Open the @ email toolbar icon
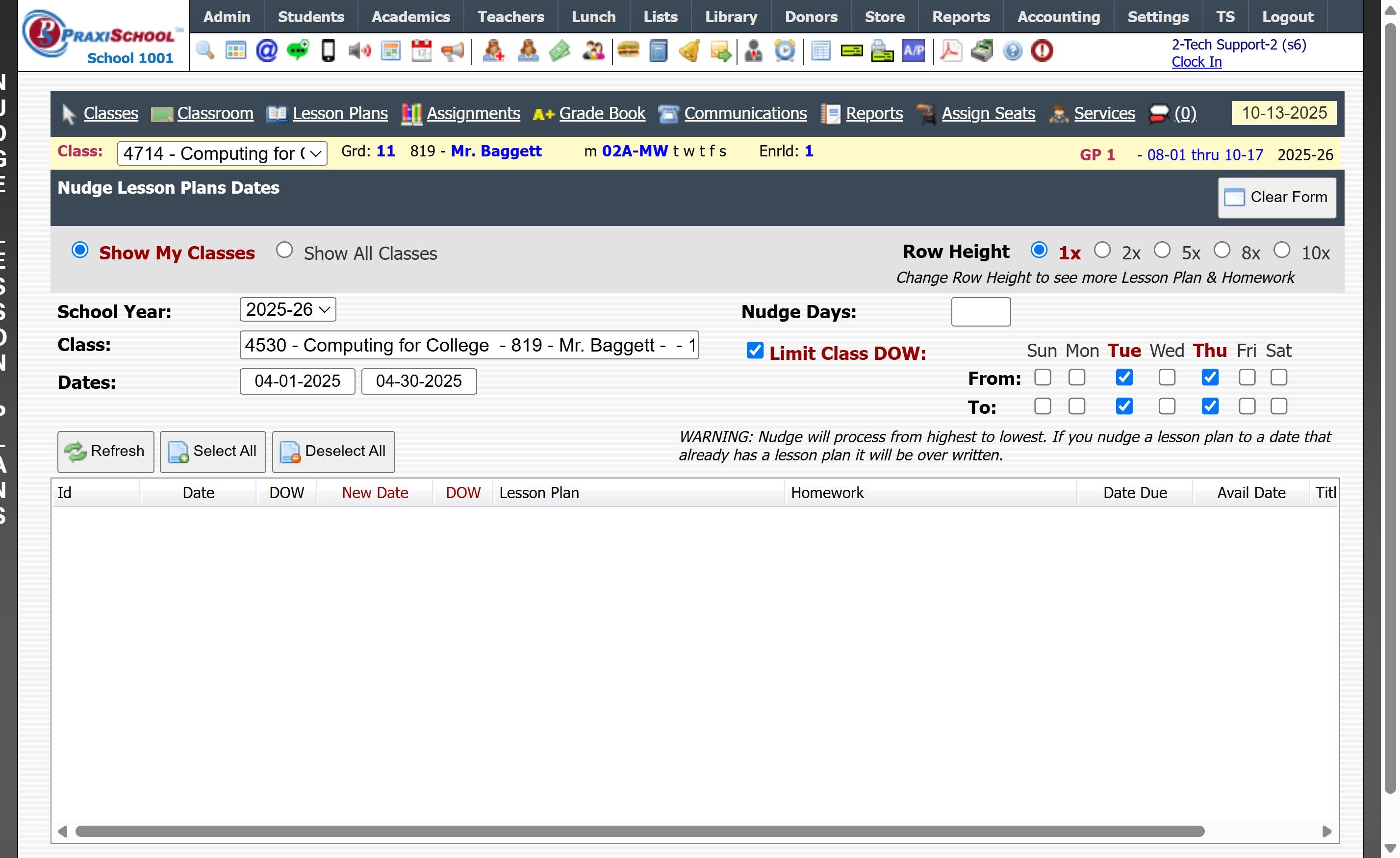Image resolution: width=1400 pixels, height=858 pixels. click(266, 51)
